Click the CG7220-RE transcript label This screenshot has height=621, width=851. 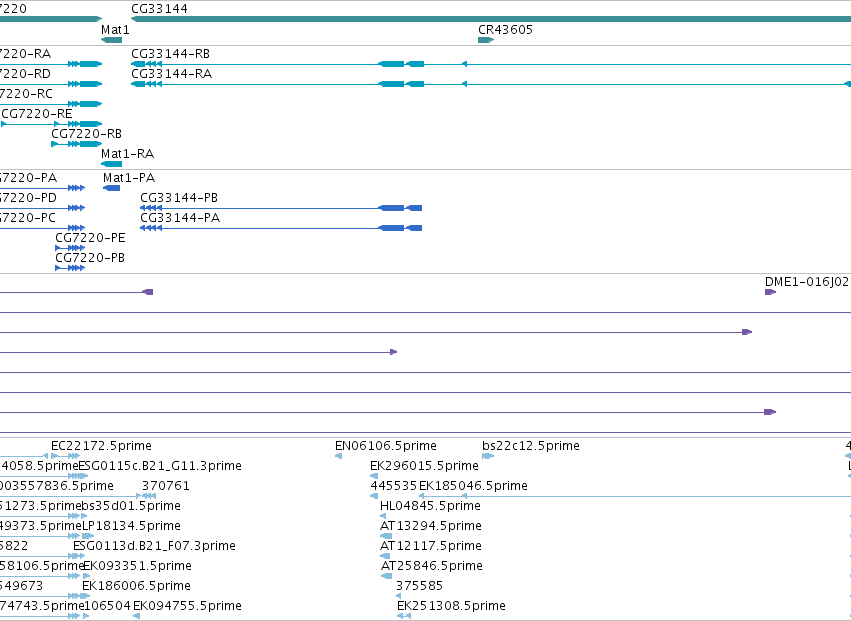[37, 114]
